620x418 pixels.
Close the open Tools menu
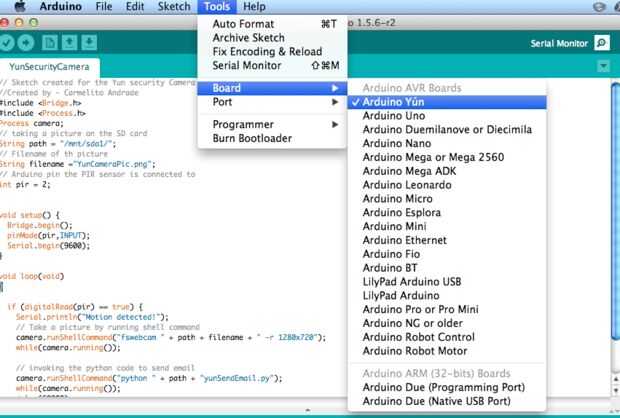217,7
